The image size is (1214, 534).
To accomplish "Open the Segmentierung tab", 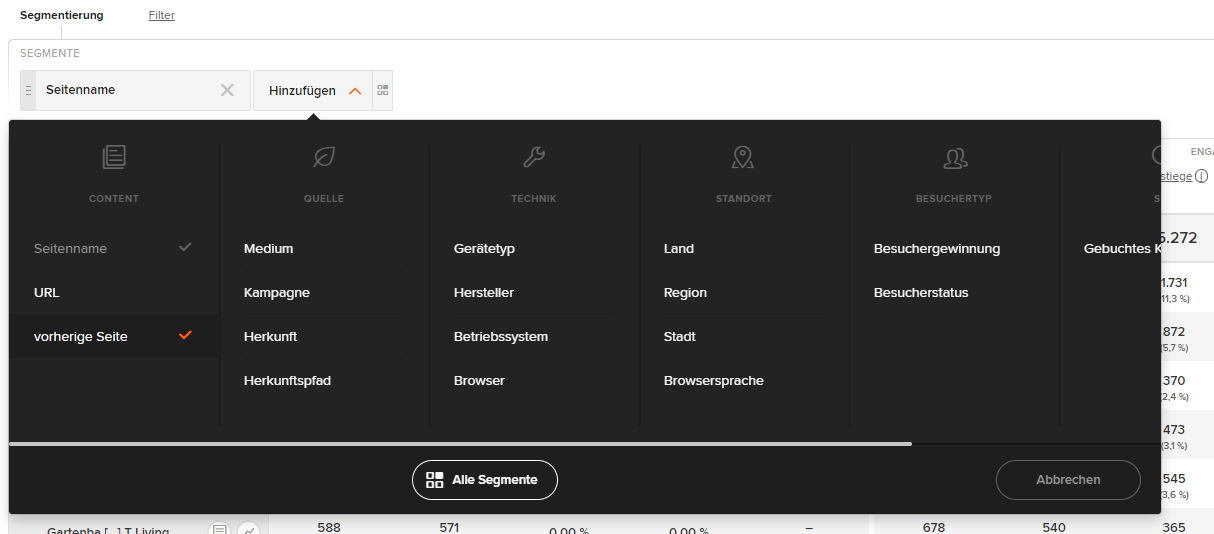I will (x=61, y=15).
